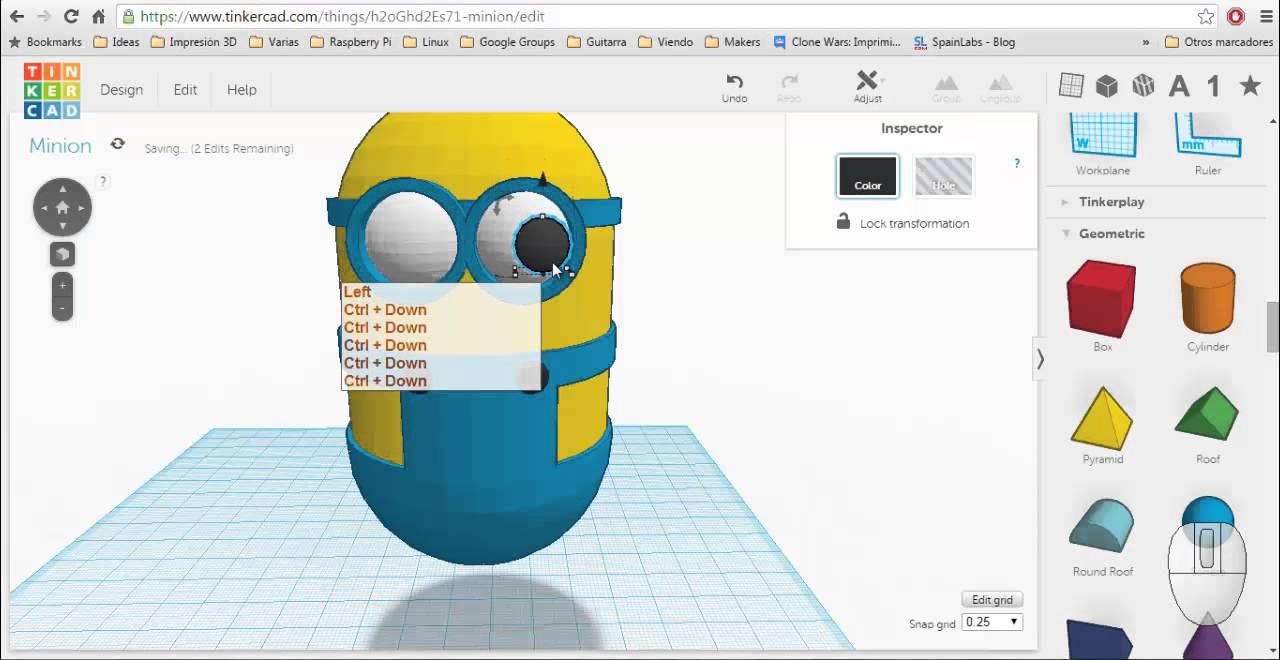This screenshot has height=660, width=1280.
Task: Select the Workplane tool
Action: coord(1102,140)
